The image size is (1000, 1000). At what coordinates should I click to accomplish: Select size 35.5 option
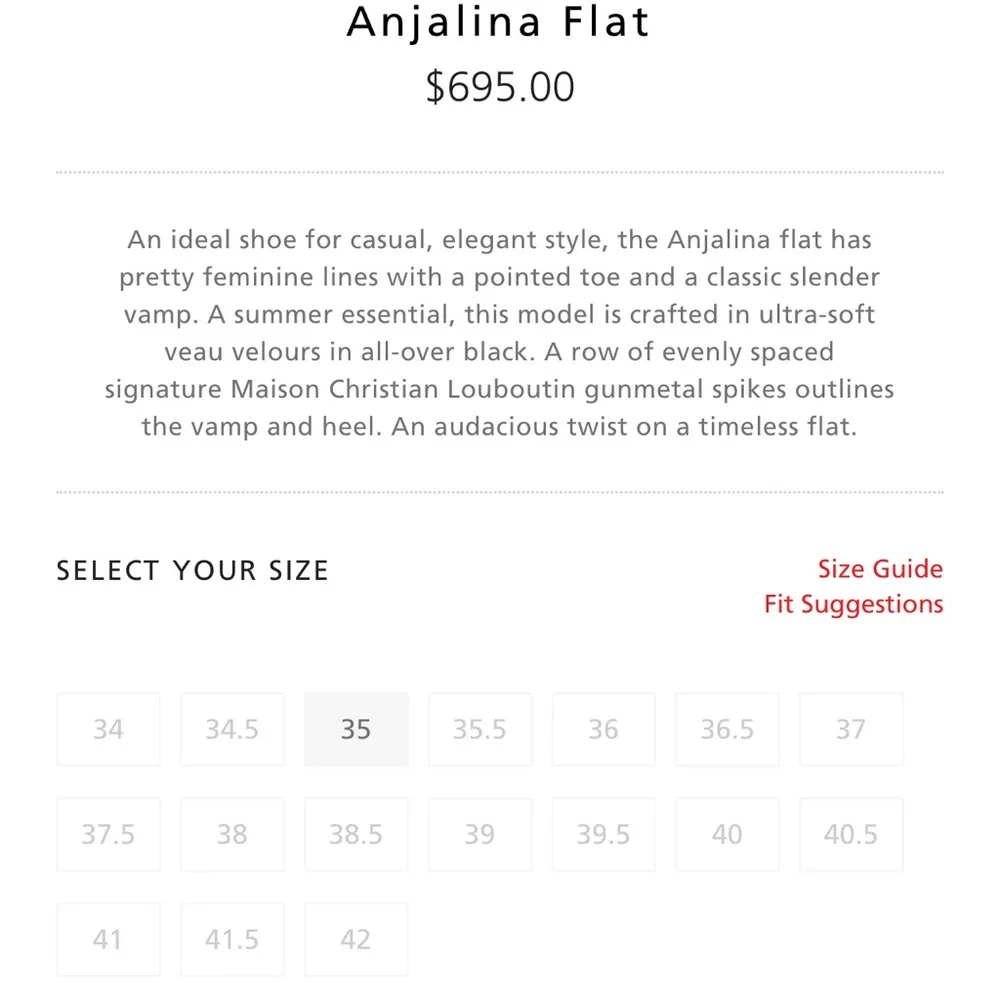coord(480,730)
